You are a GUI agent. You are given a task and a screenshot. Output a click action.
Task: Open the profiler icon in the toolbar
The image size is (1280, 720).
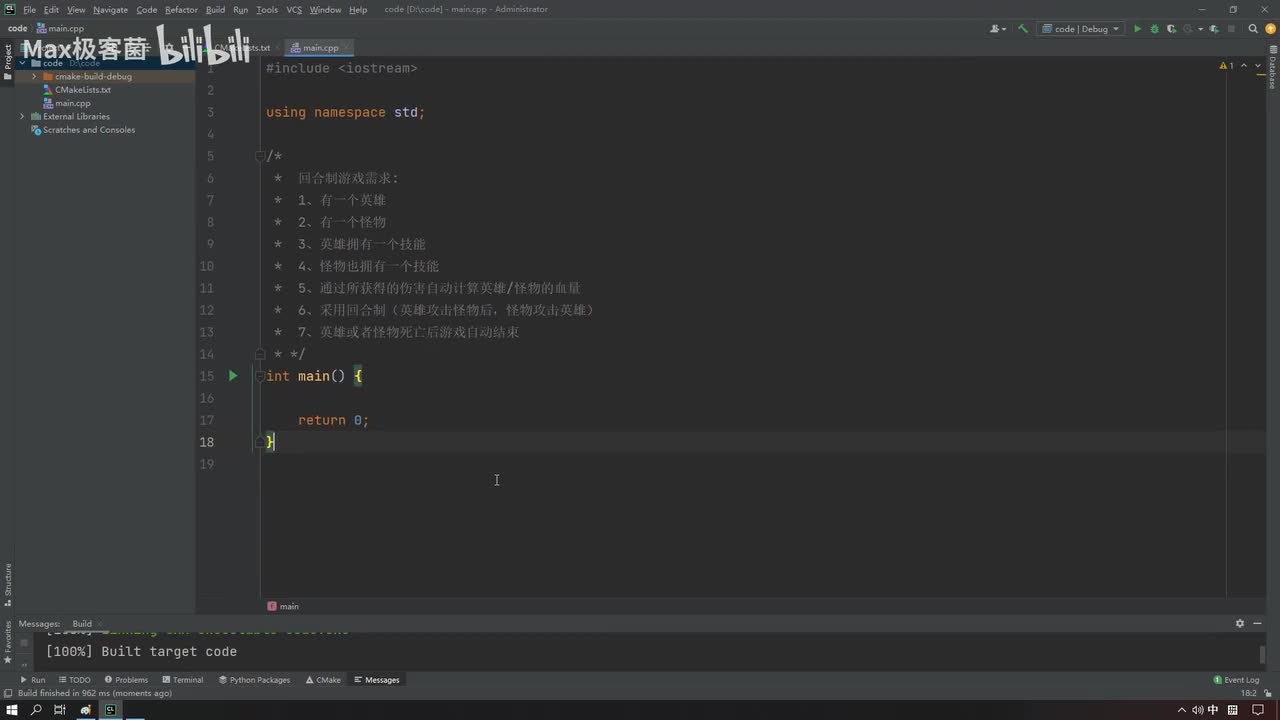tap(1188, 29)
